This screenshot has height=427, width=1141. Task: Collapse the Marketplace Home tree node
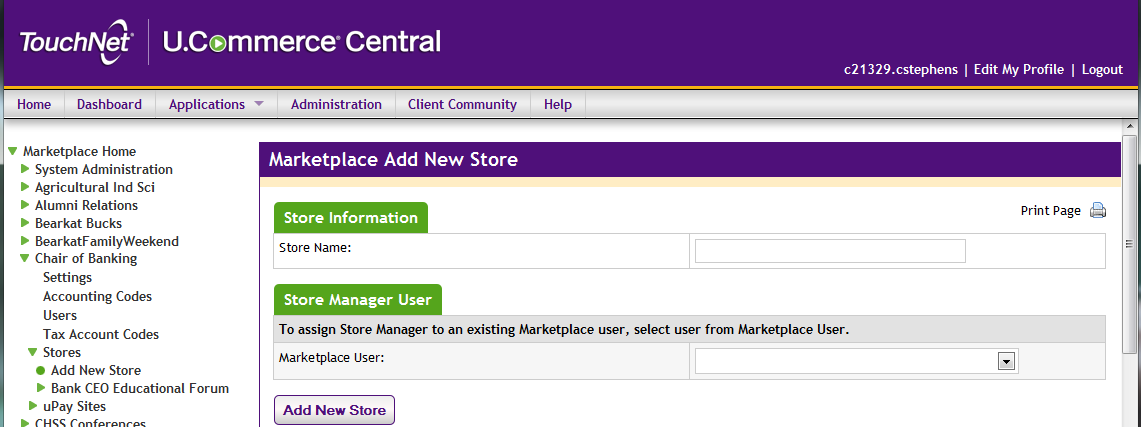[x=12, y=151]
